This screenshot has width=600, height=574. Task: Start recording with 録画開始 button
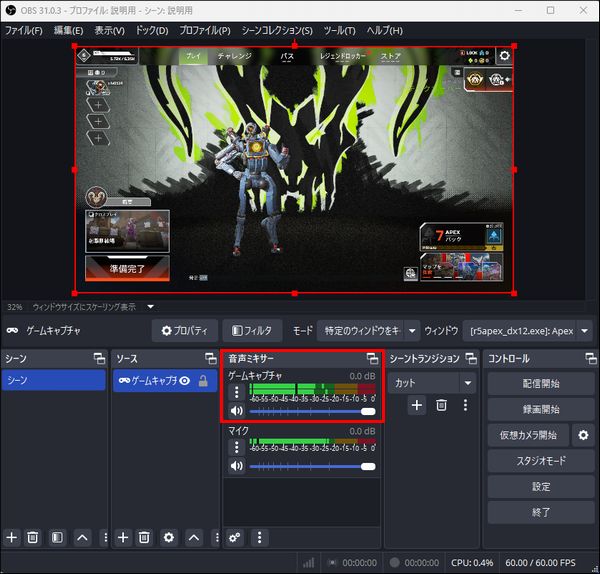(541, 409)
